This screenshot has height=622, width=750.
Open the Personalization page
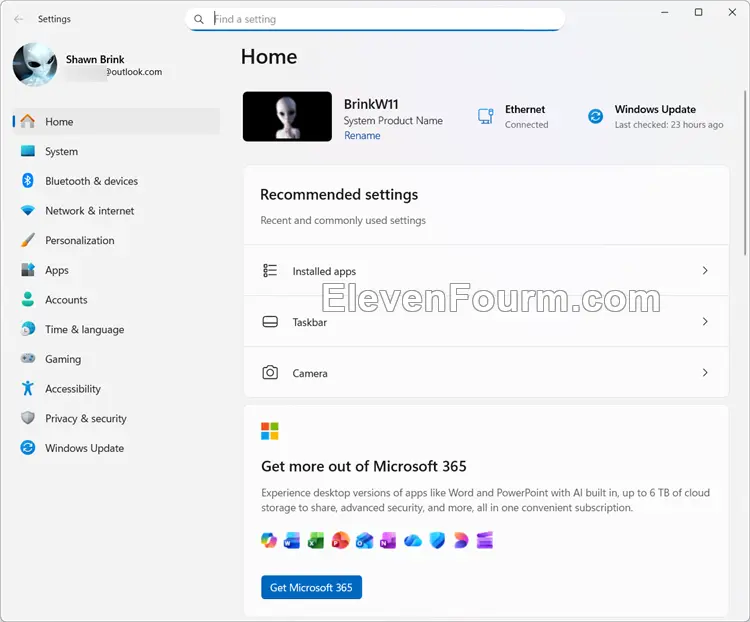pos(116,240)
